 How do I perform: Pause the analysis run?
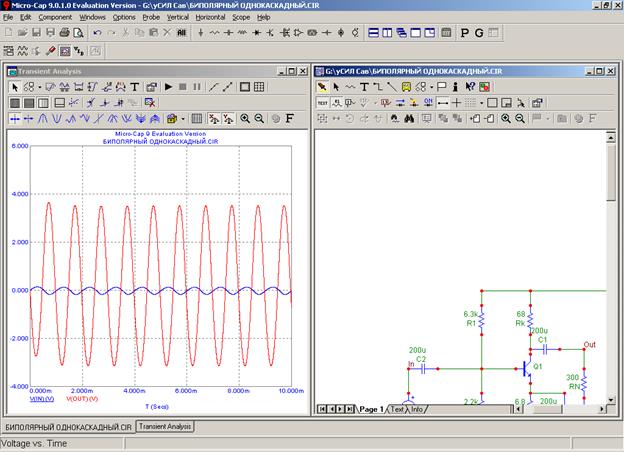tap(197, 87)
